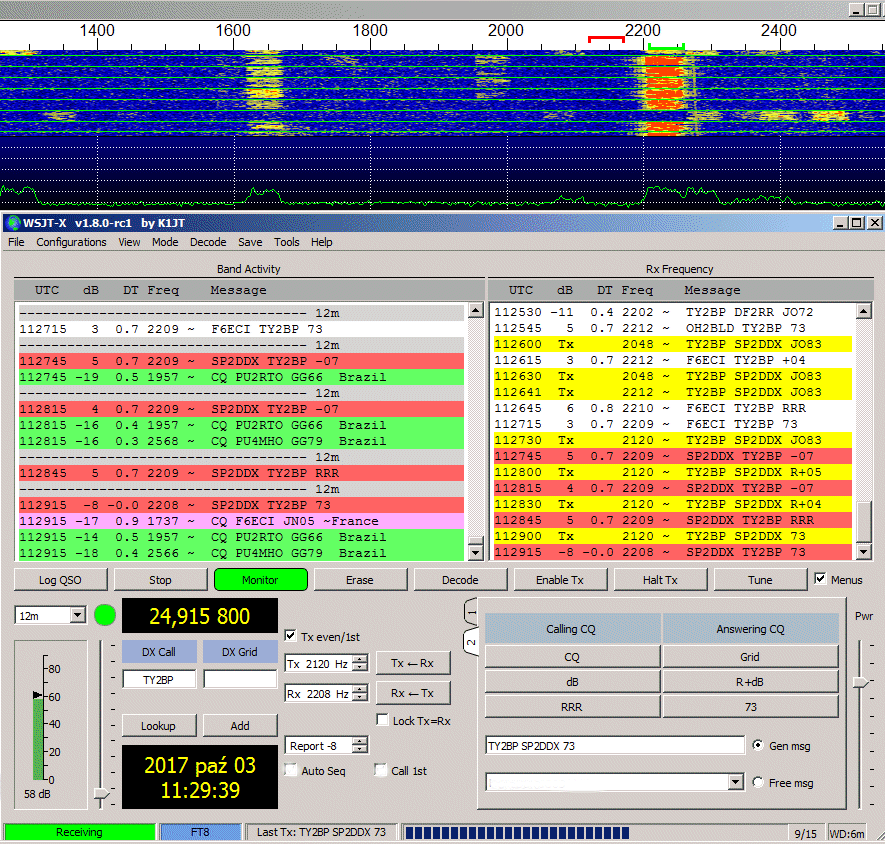
Task: Toggle the Tx even/1st checkbox
Action: (291, 635)
